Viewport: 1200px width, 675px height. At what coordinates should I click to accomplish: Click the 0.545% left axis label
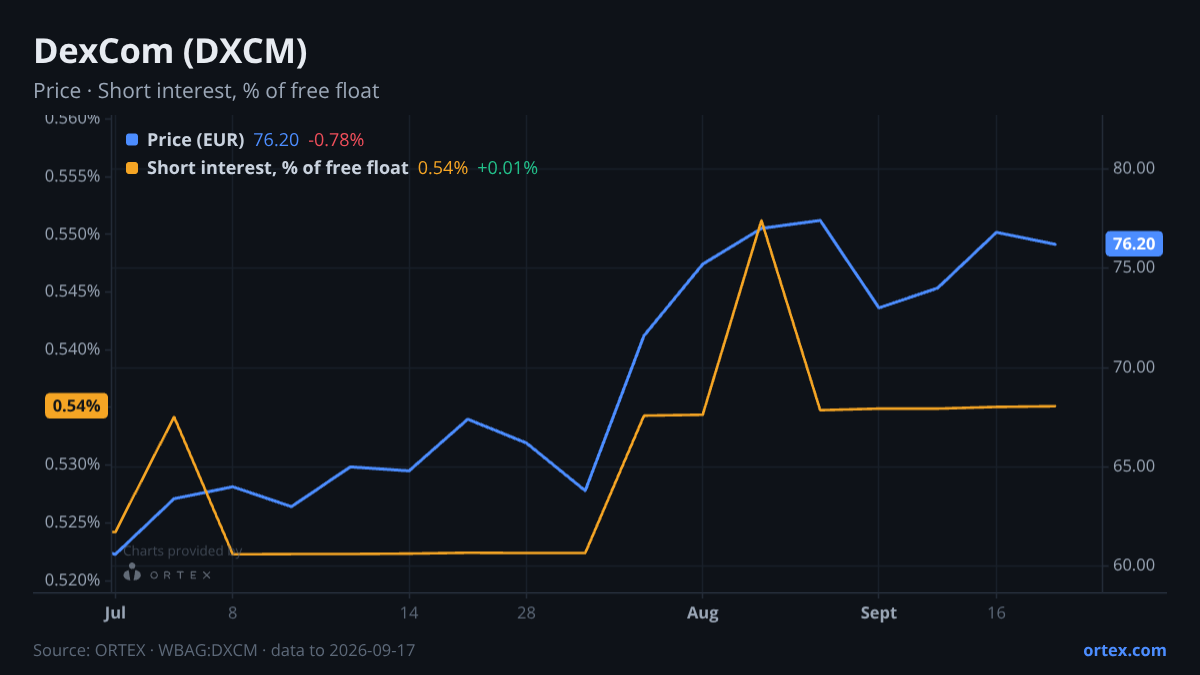tap(72, 292)
